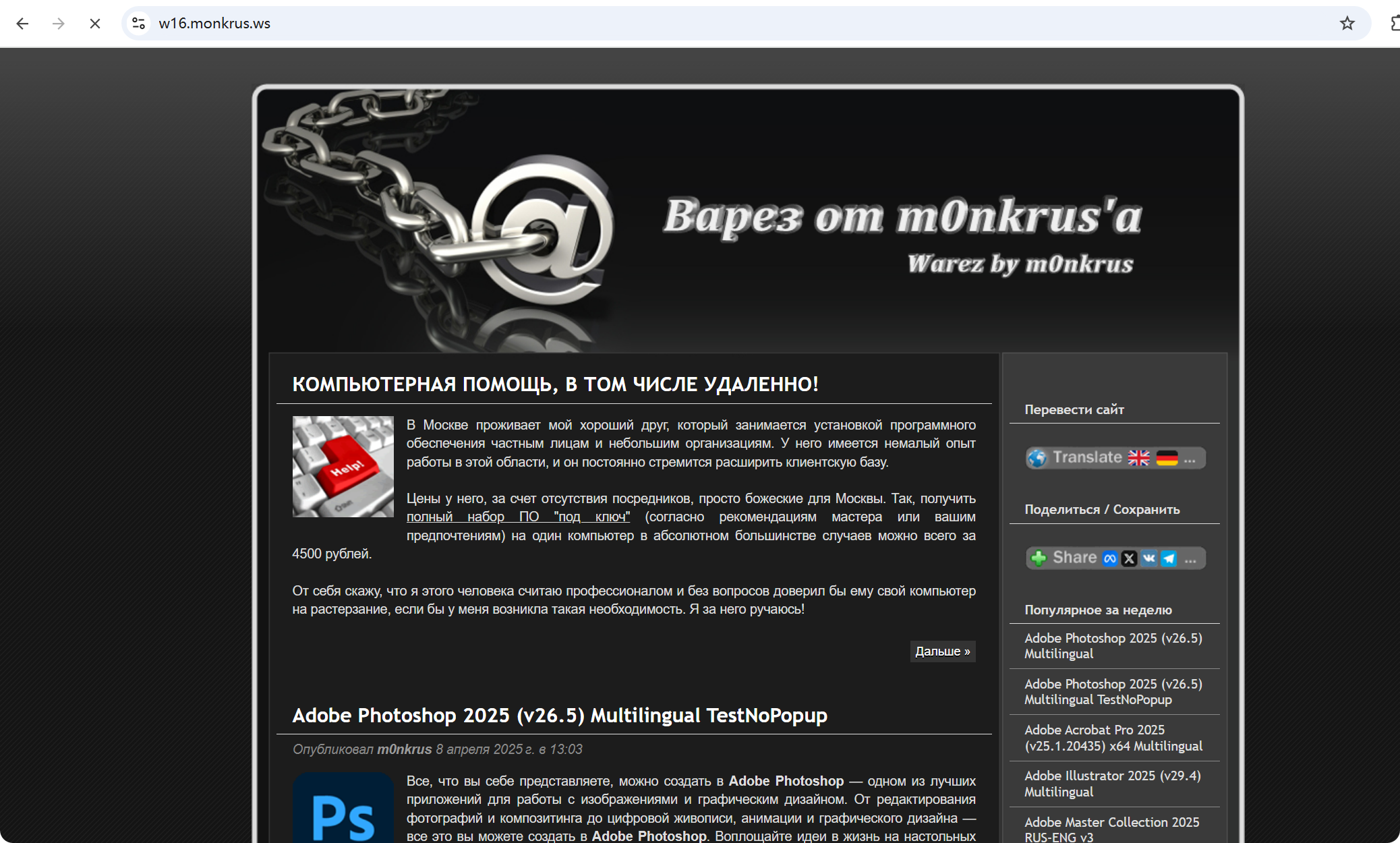Expand more languages via Translate ellipsis
Screen dimensions: 1400x843
pyautogui.click(x=1190, y=459)
